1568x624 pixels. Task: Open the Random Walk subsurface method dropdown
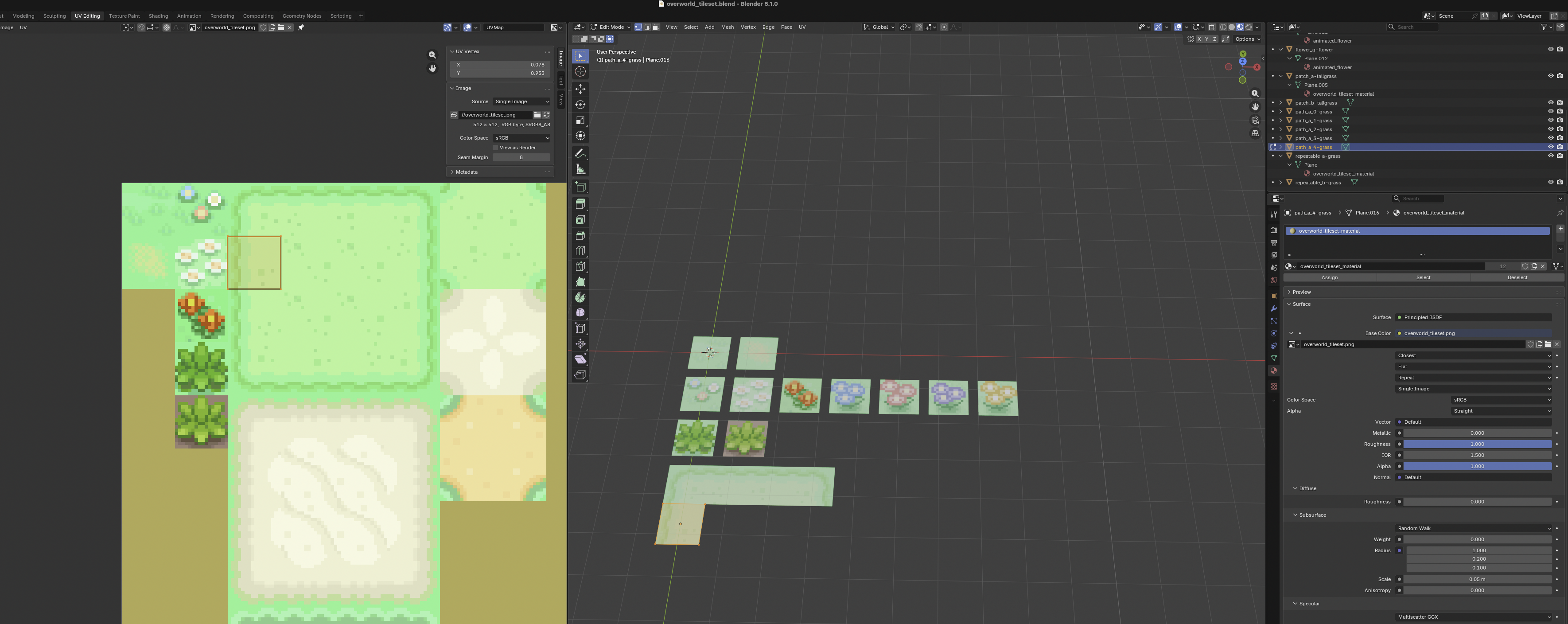[x=1473, y=528]
